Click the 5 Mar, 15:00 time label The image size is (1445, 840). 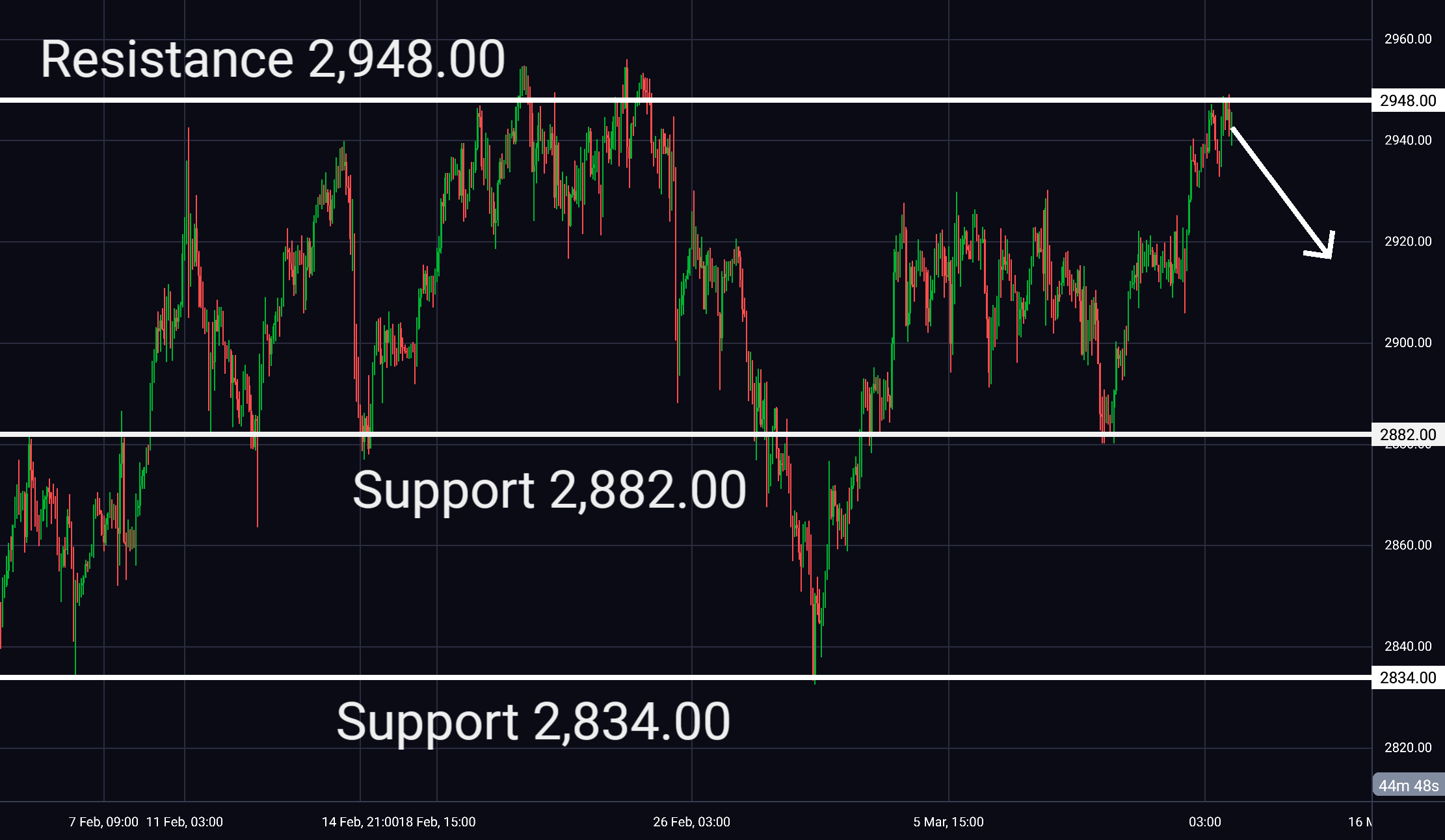tap(948, 822)
